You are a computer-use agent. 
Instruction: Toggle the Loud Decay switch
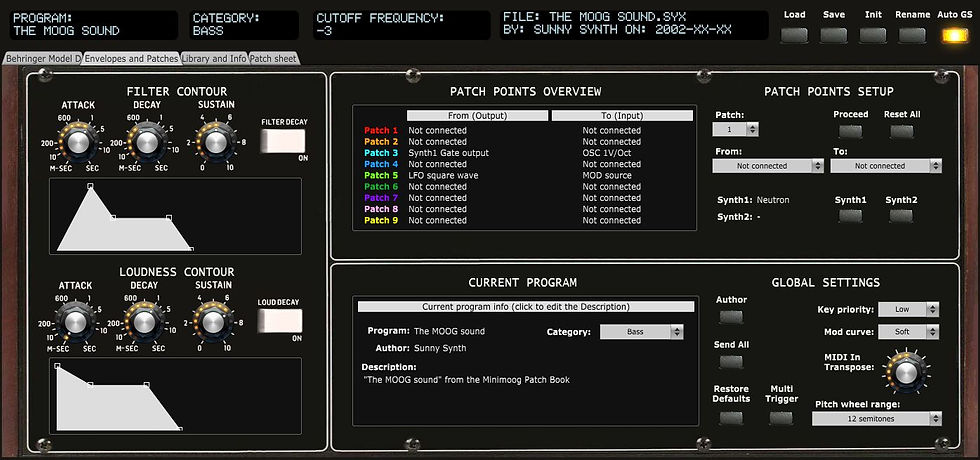click(280, 321)
